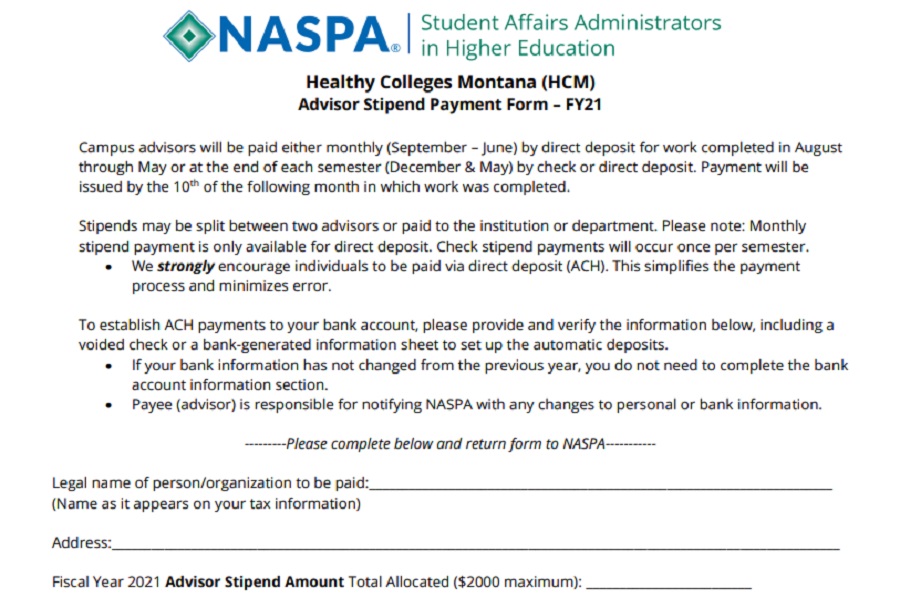The width and height of the screenshot is (900, 600).
Task: Click the Legal name blank line field
Action: [600, 486]
